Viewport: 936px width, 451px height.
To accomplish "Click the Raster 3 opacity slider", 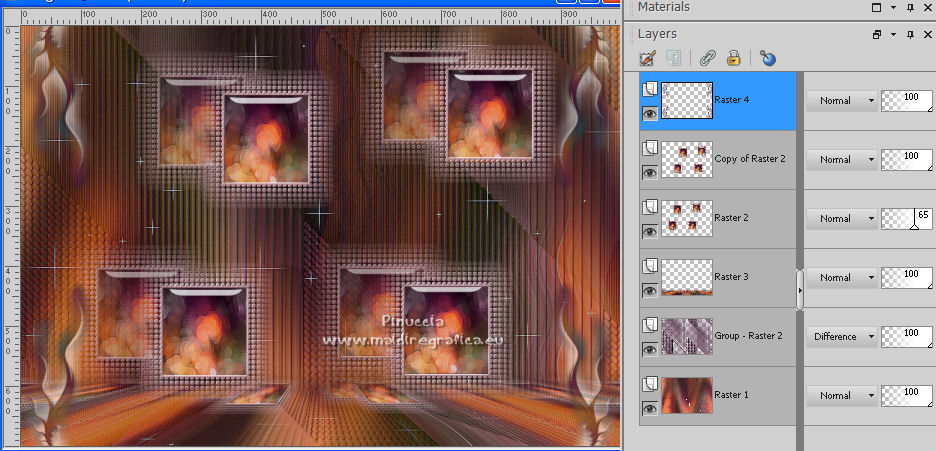I will click(907, 277).
